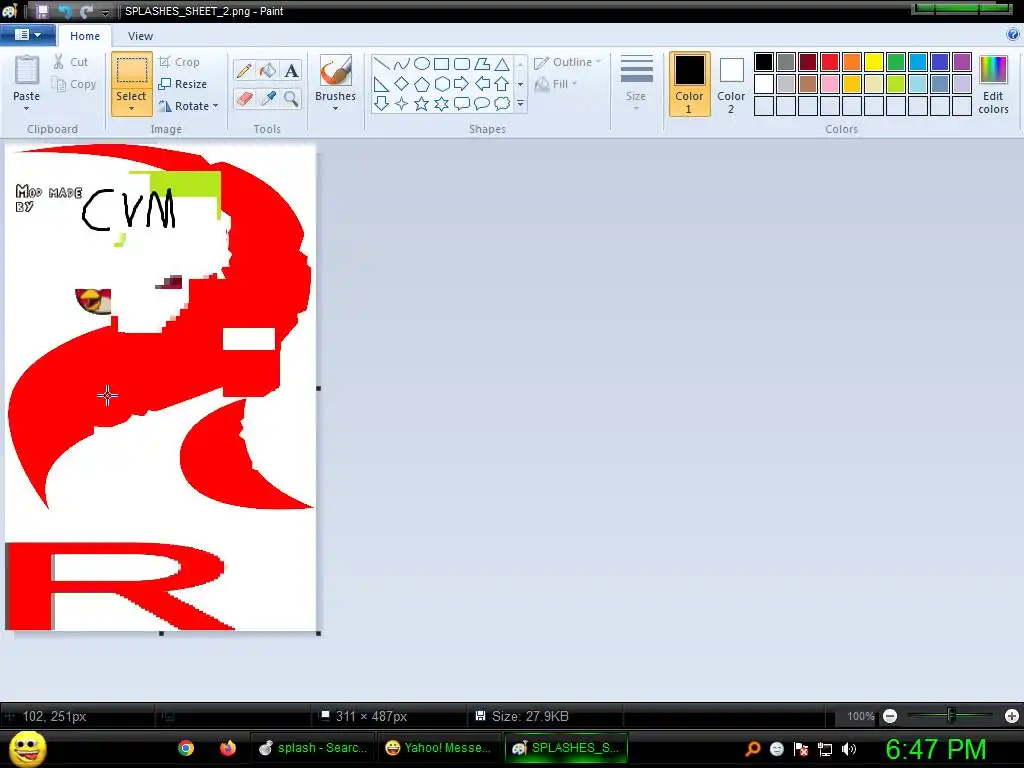Move Shapes gallery down one row

[x=520, y=84]
